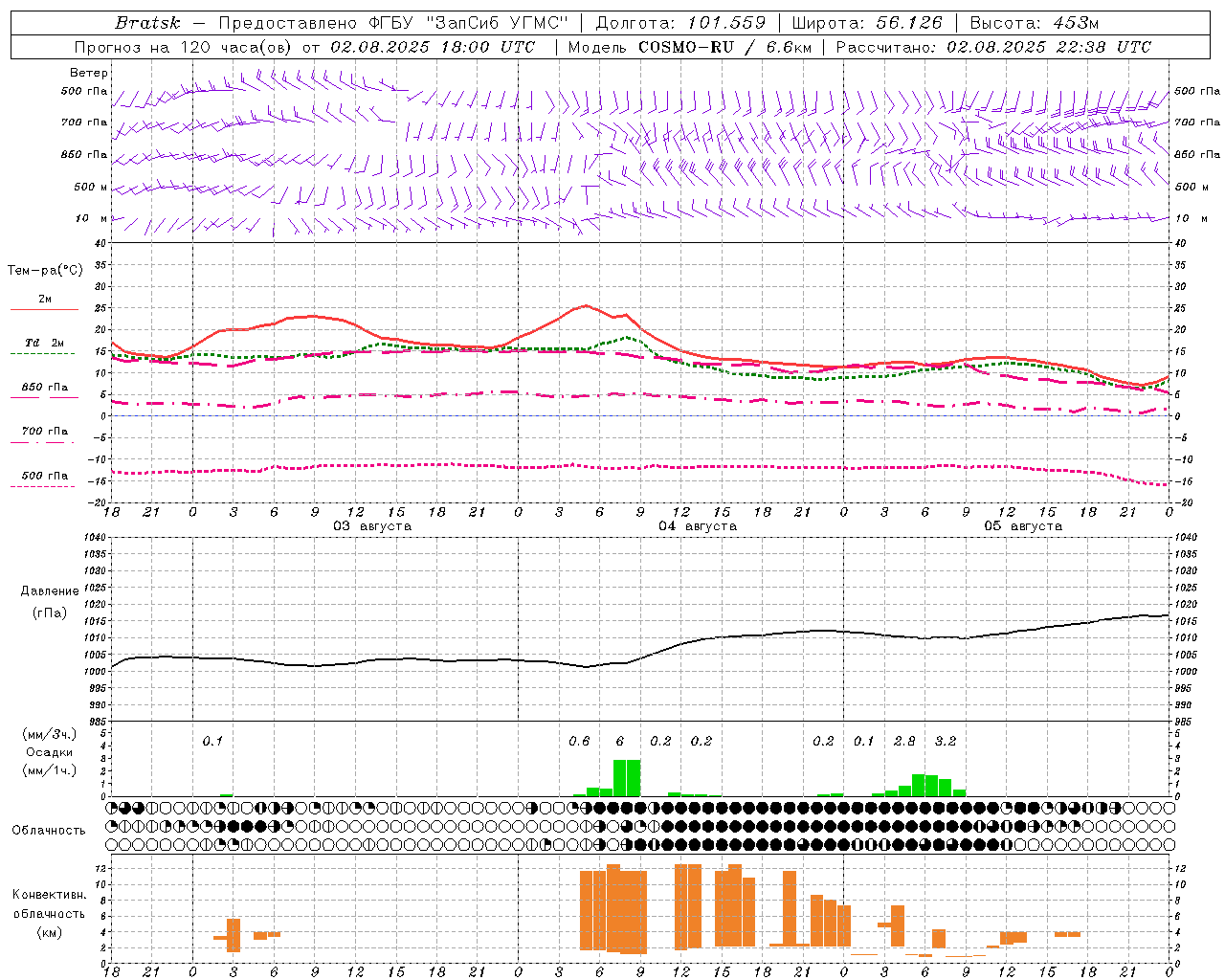Image resolution: width=1225 pixels, height=980 pixels.
Task: Select the elevation text "Высота: 453м"
Action: (x=1034, y=23)
